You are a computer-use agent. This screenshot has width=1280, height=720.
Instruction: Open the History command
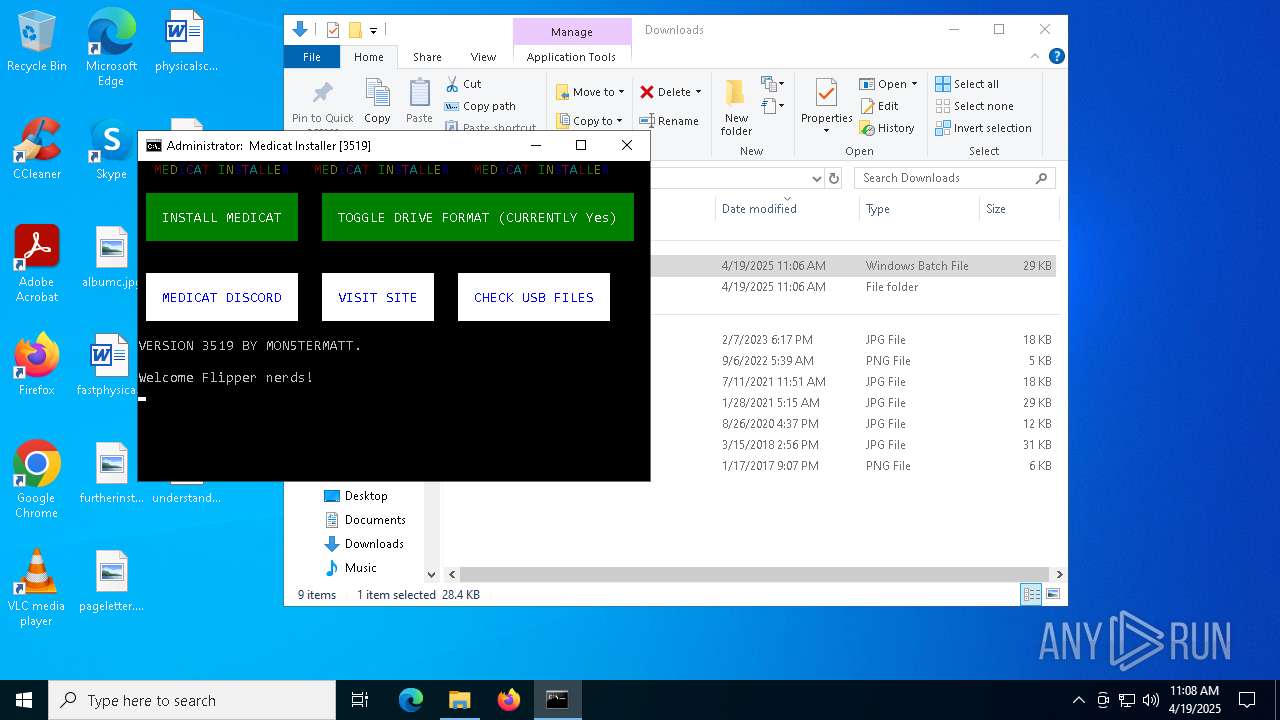(x=887, y=128)
